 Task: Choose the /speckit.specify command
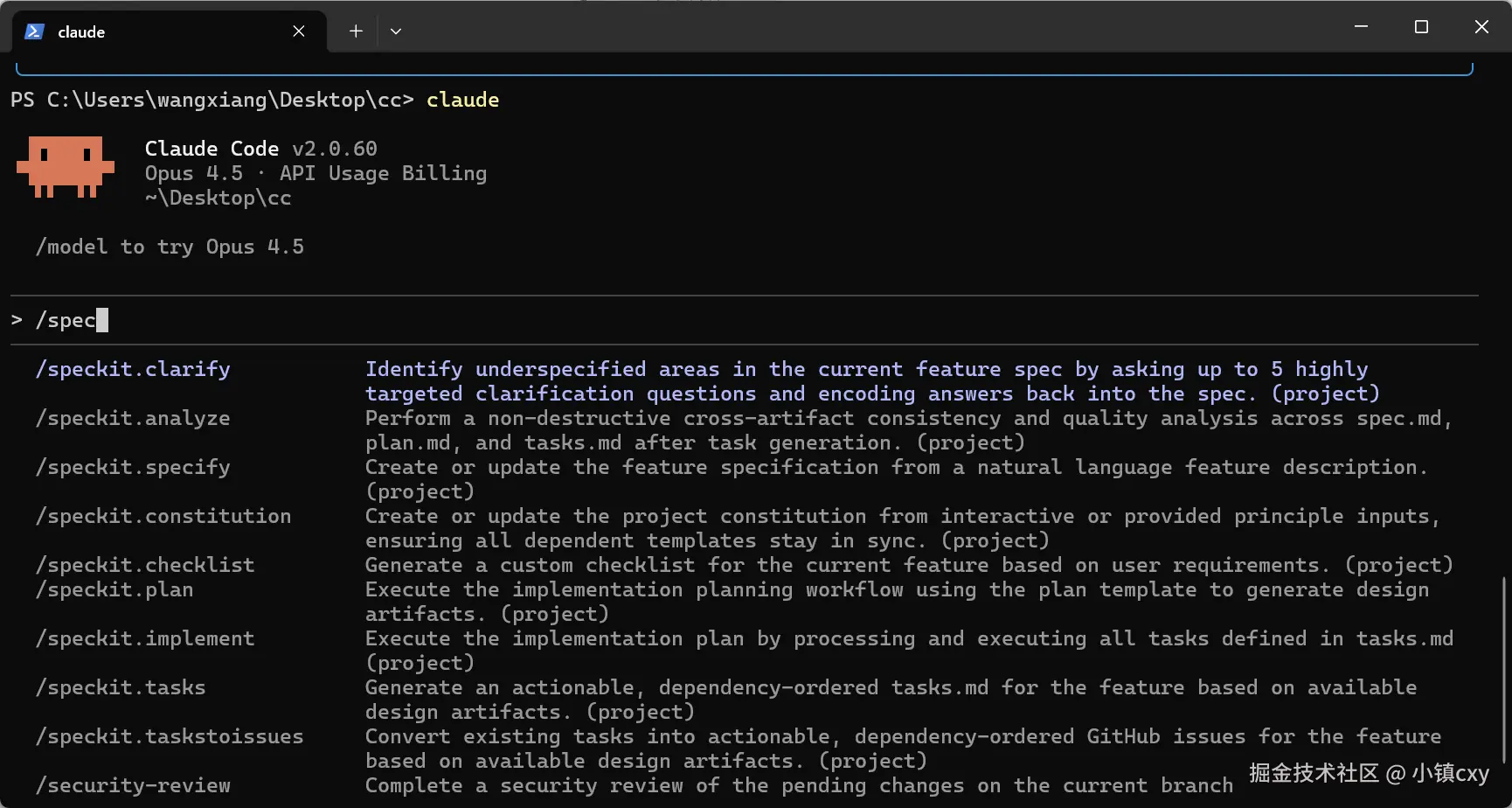pos(133,467)
